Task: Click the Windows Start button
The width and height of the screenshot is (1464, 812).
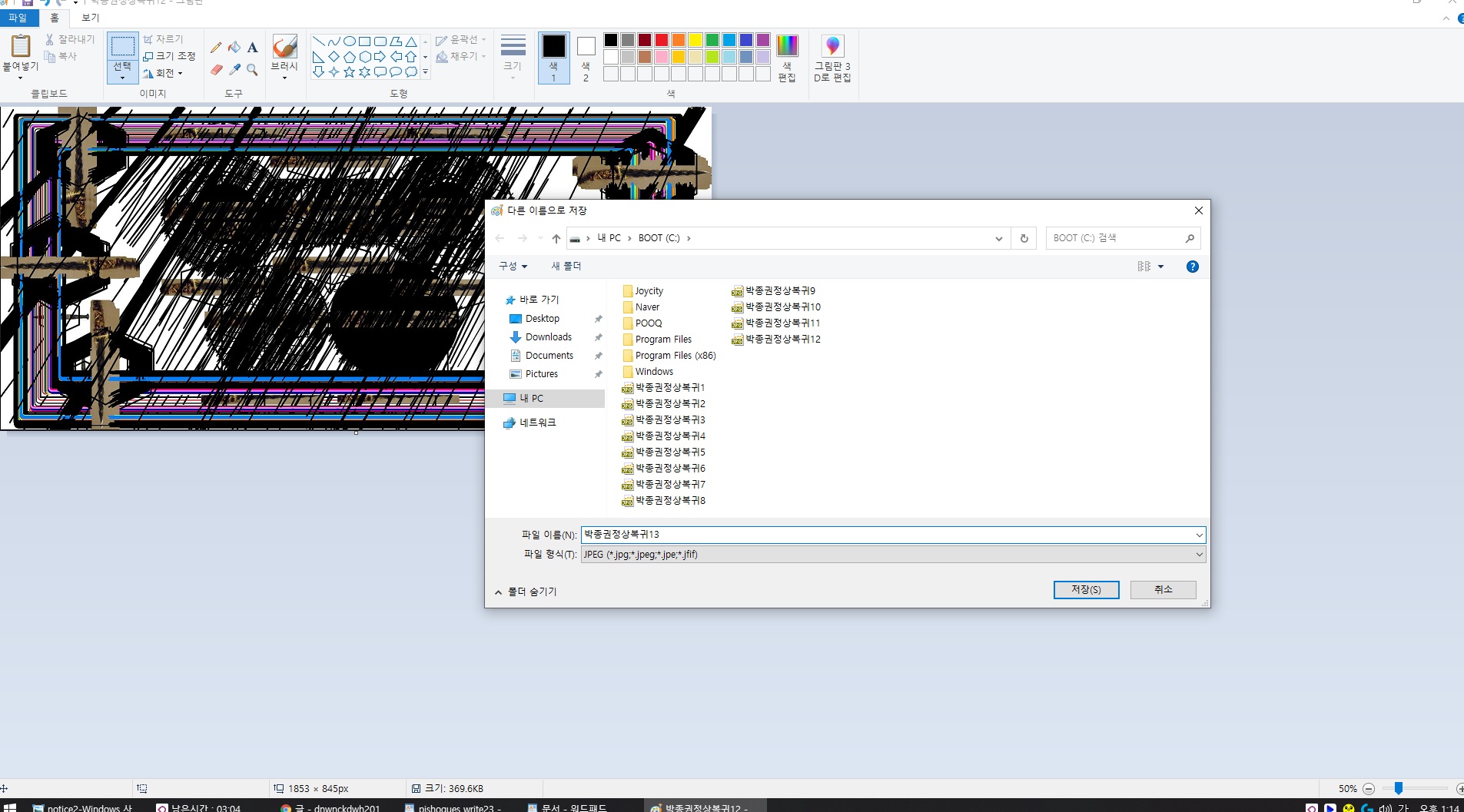Action: point(10,808)
